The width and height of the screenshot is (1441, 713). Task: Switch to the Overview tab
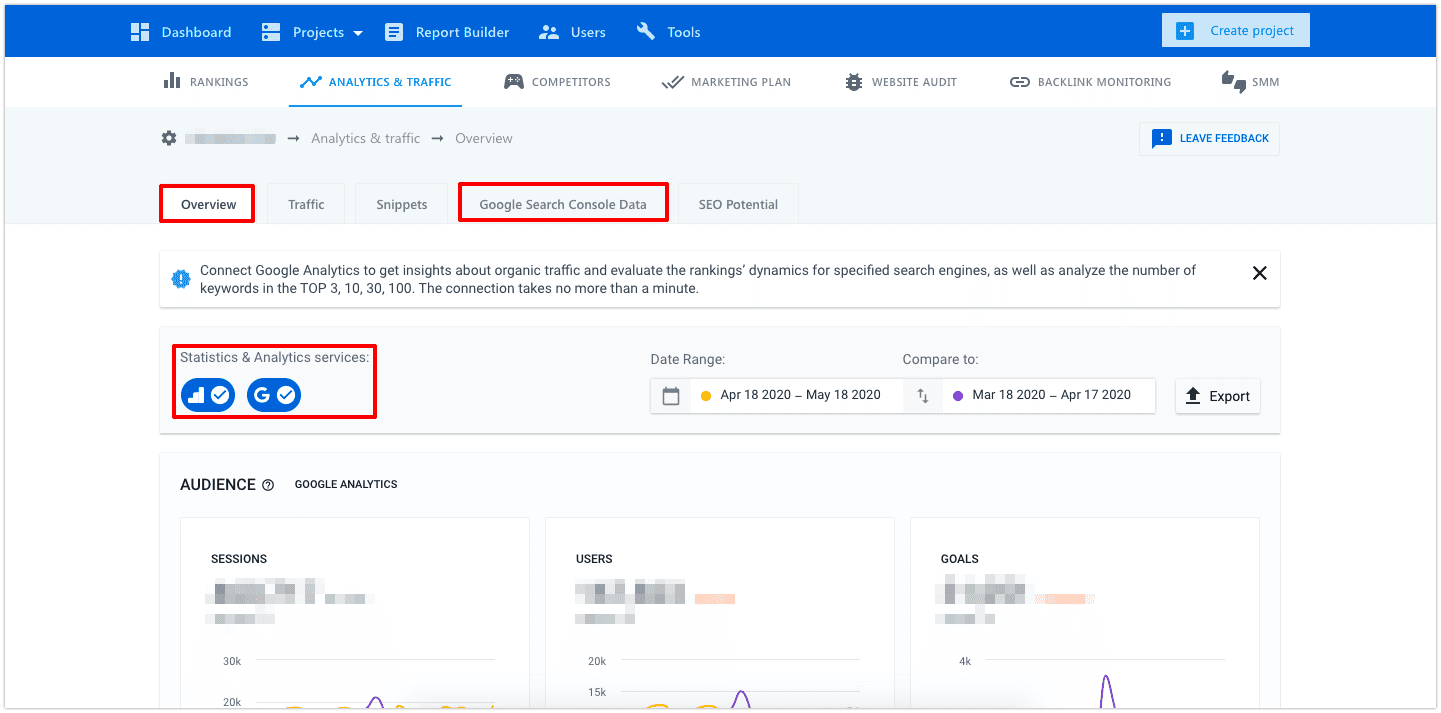208,204
